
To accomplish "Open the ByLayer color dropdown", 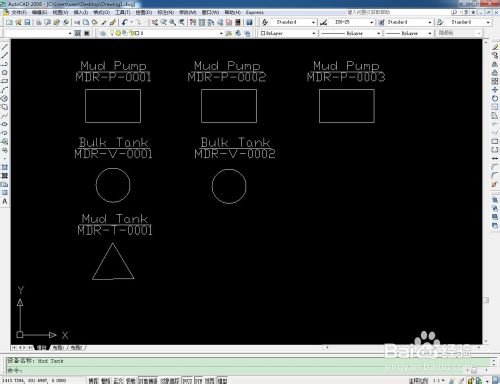I will click(x=313, y=33).
